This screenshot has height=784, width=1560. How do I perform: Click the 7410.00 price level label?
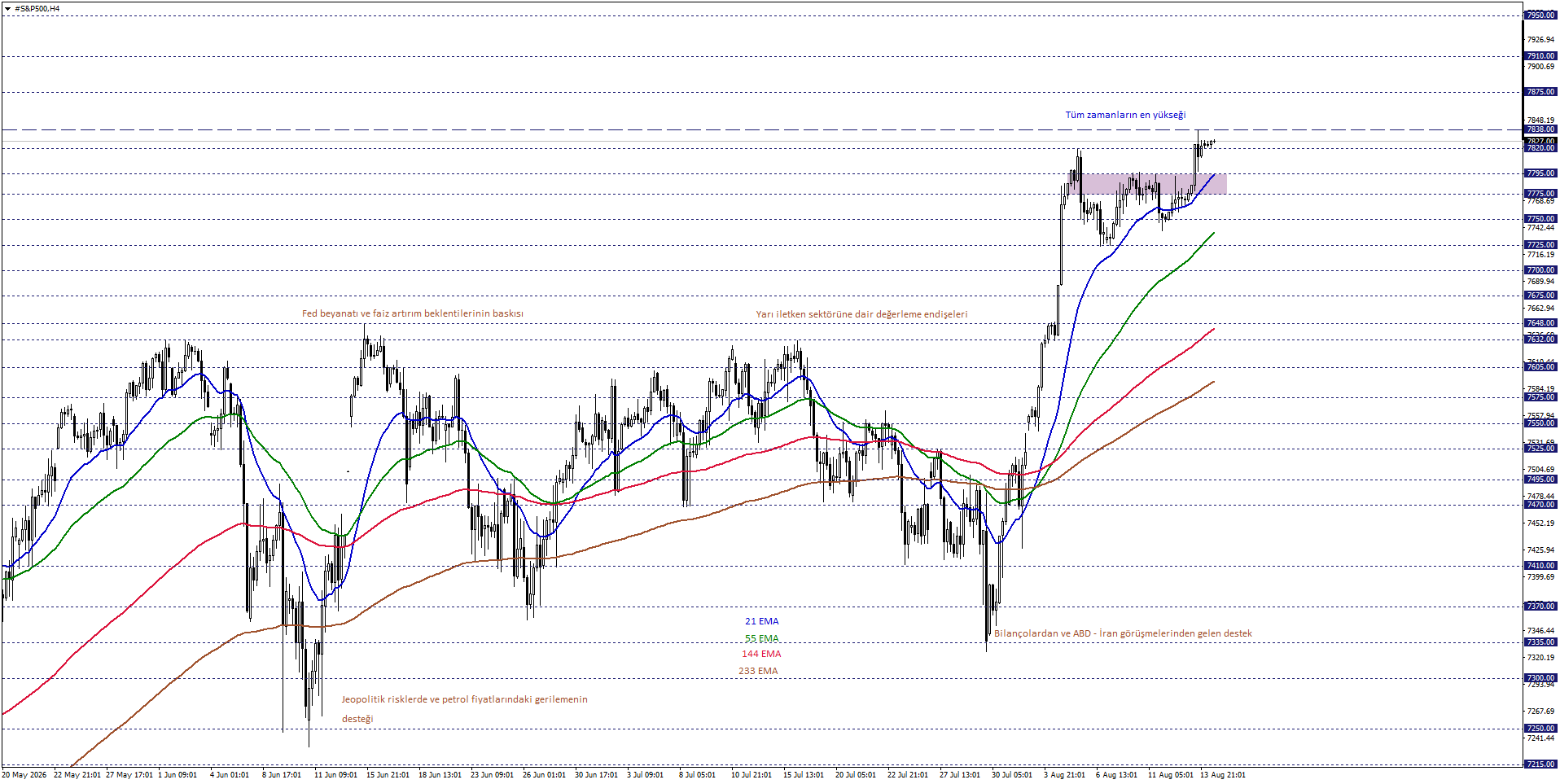1540,566
